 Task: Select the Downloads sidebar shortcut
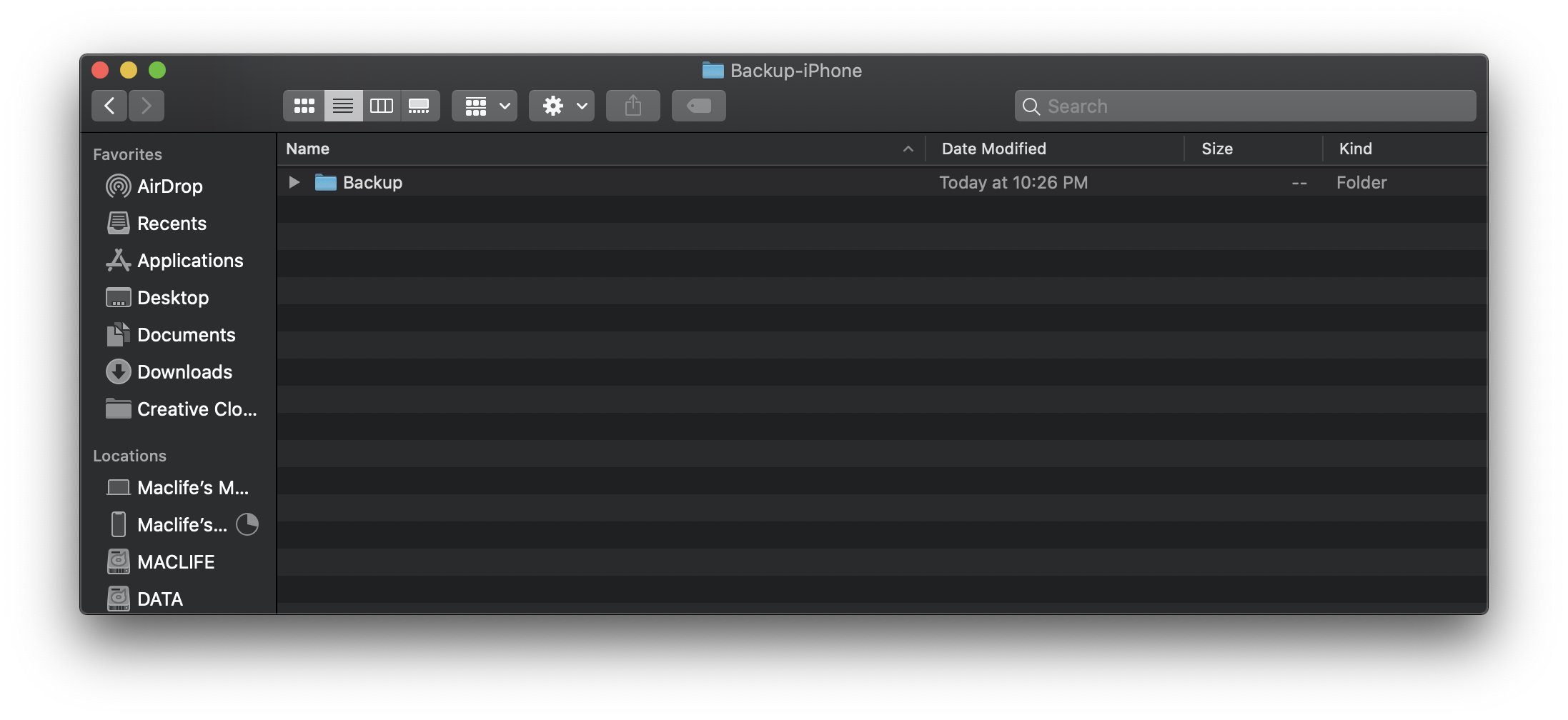[184, 371]
